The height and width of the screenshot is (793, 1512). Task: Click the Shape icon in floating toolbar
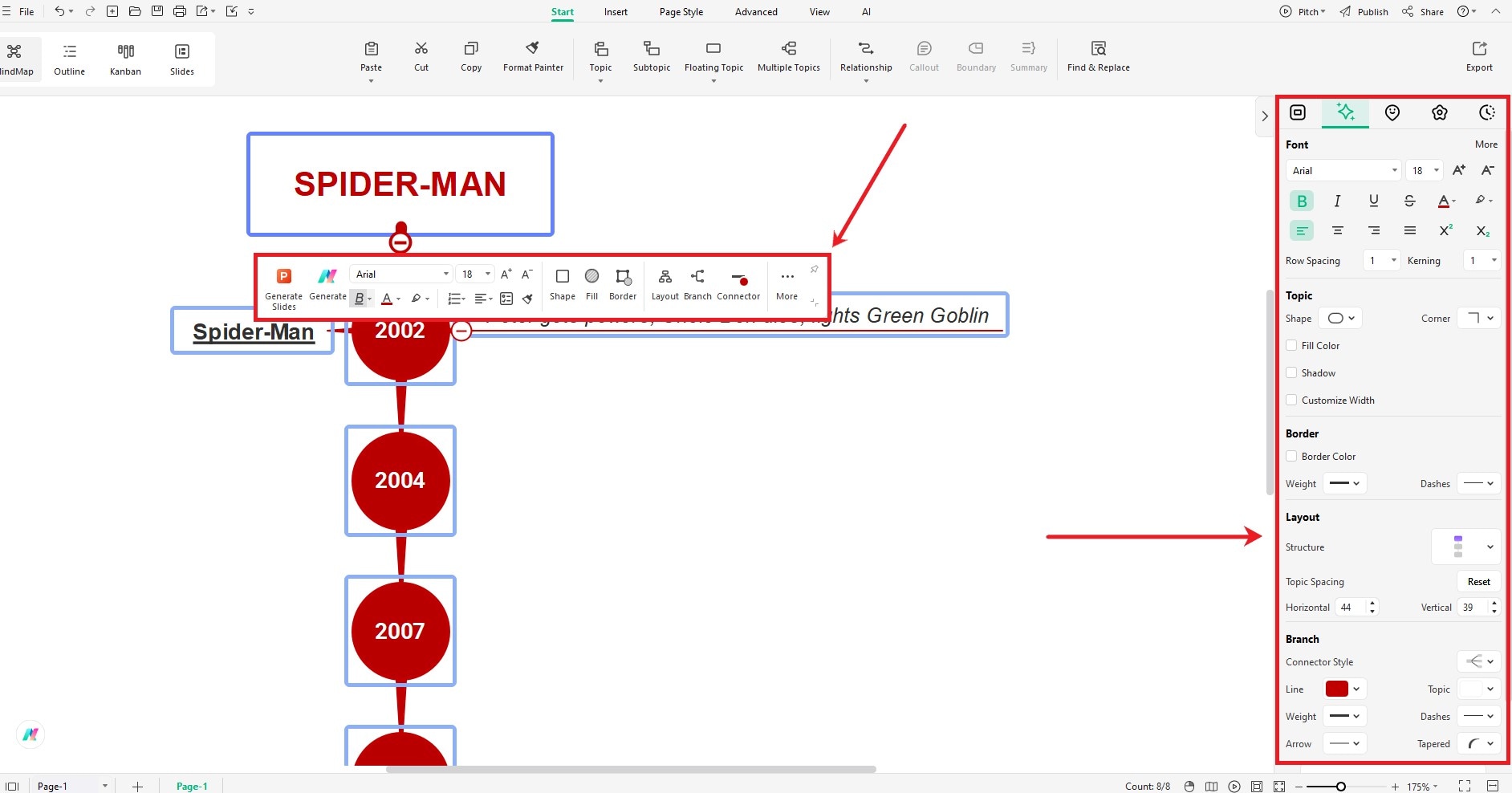[563, 276]
